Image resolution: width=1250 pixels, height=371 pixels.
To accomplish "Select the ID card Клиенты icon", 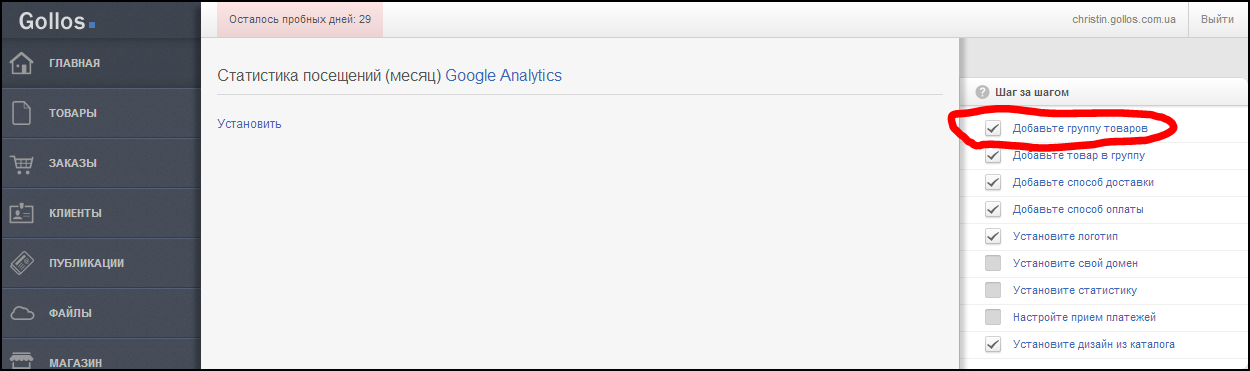I will click(x=22, y=213).
